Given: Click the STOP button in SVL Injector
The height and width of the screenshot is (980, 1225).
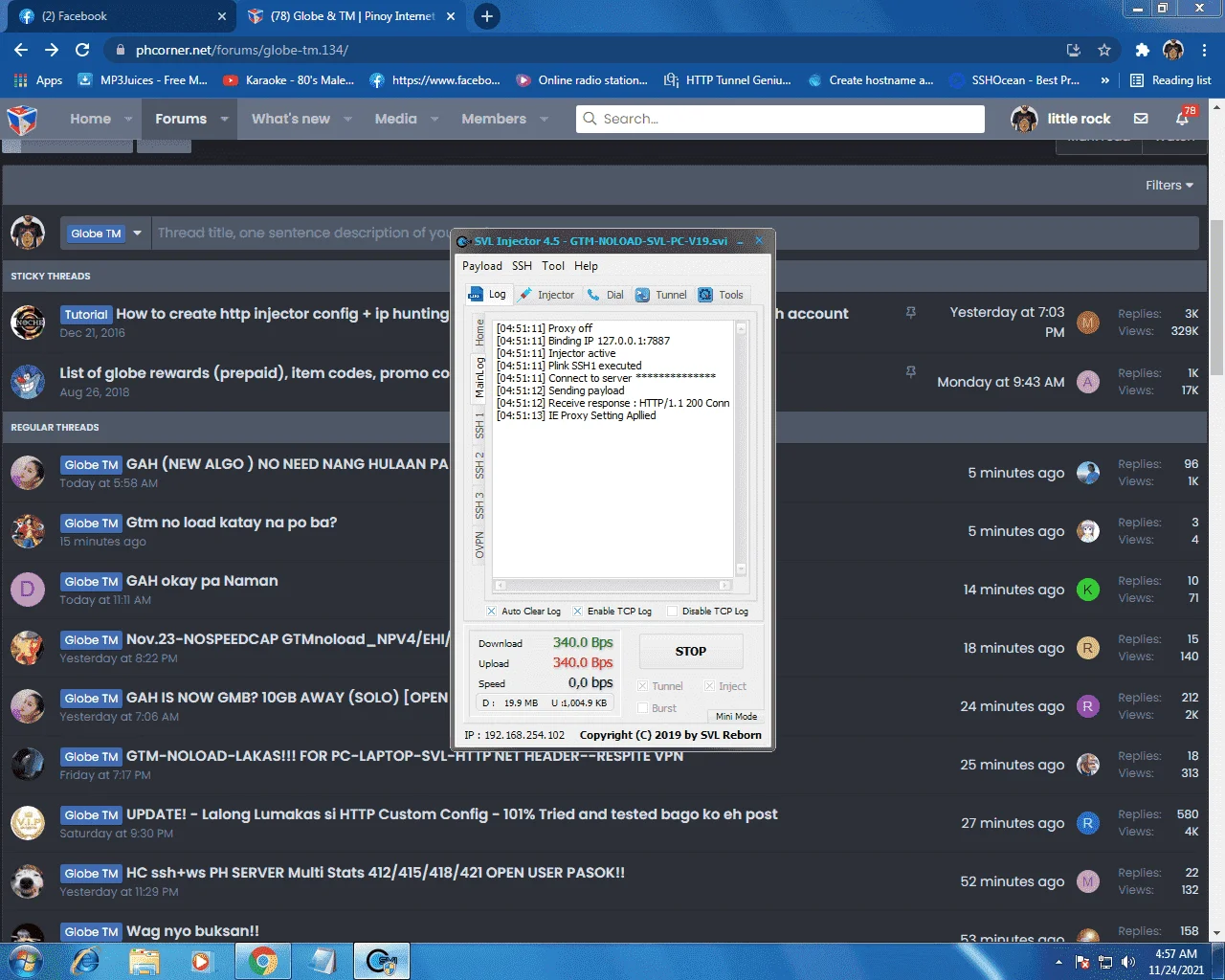Looking at the screenshot, I should (x=691, y=651).
